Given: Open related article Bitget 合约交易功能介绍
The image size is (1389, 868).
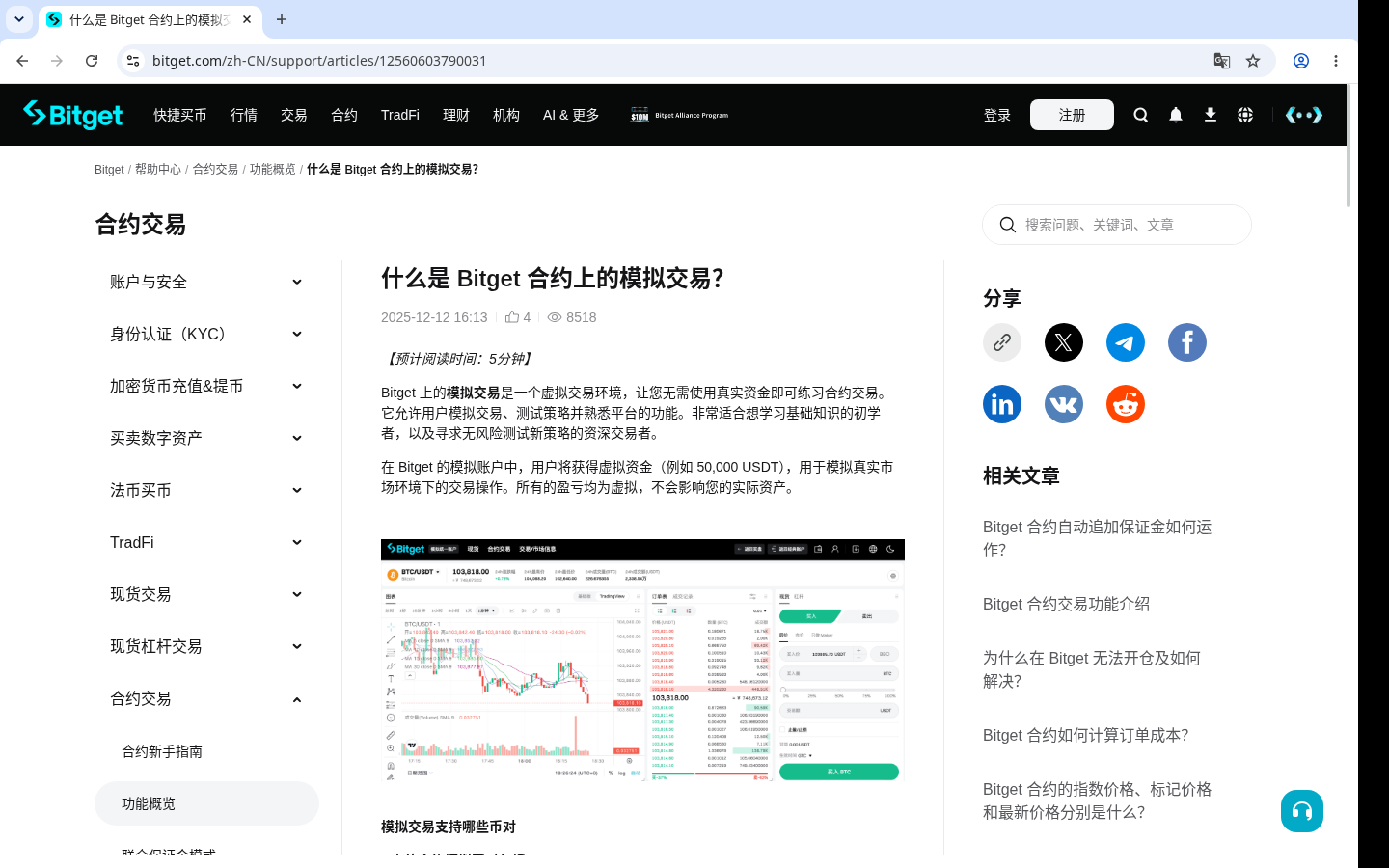Looking at the screenshot, I should [1066, 604].
